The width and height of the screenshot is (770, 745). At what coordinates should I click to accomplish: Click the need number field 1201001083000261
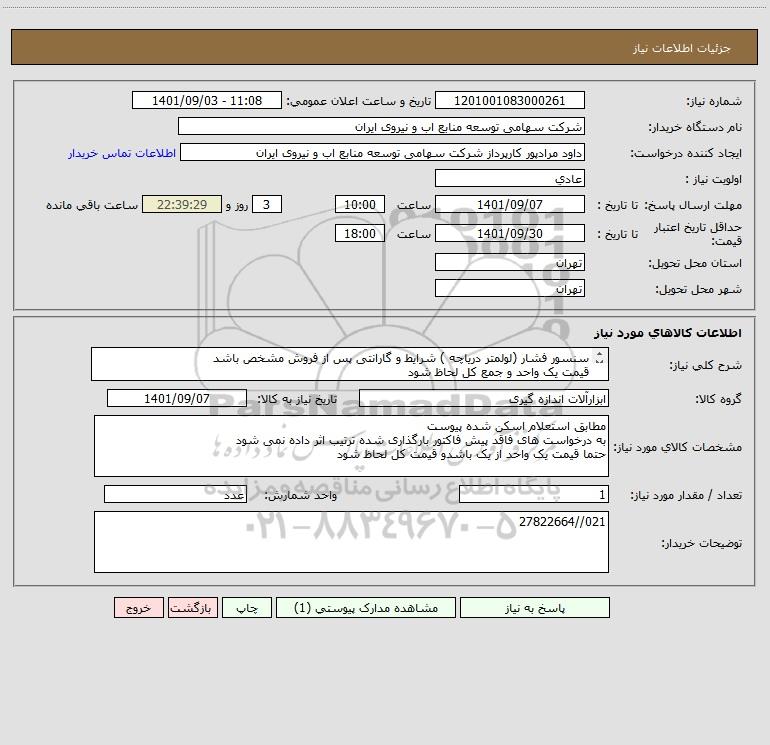pyautogui.click(x=510, y=100)
